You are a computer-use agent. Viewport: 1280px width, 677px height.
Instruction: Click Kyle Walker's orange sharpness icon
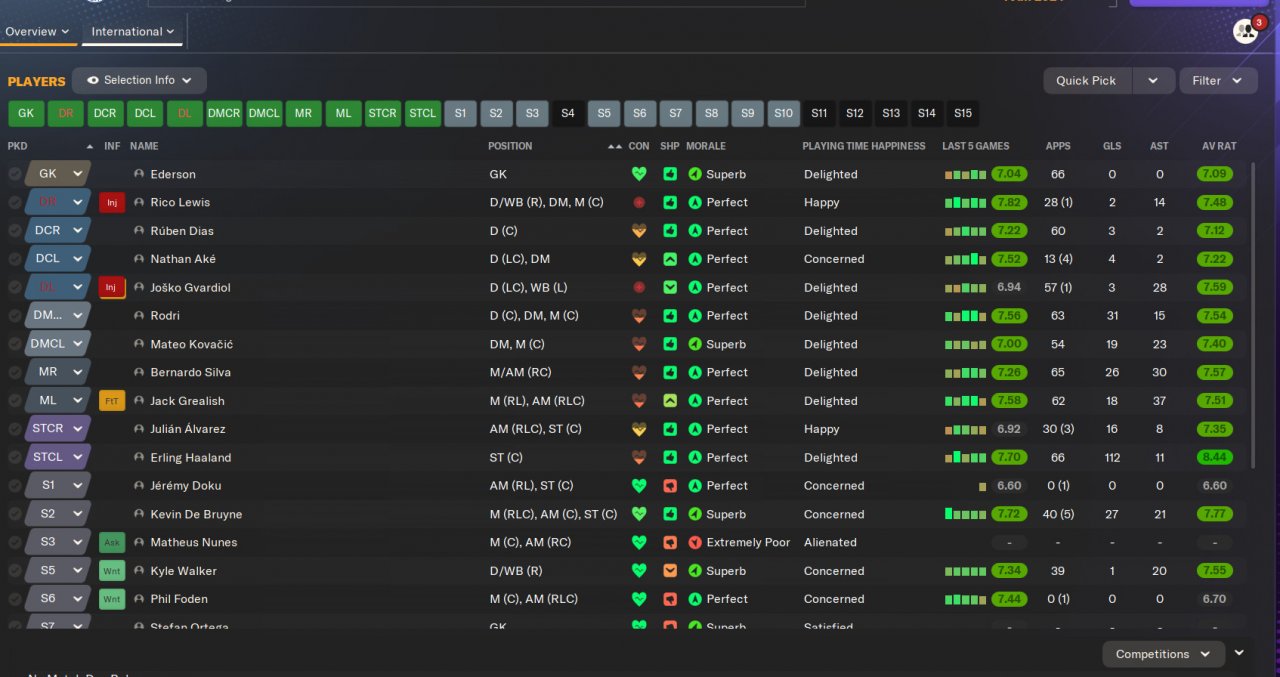[670, 571]
